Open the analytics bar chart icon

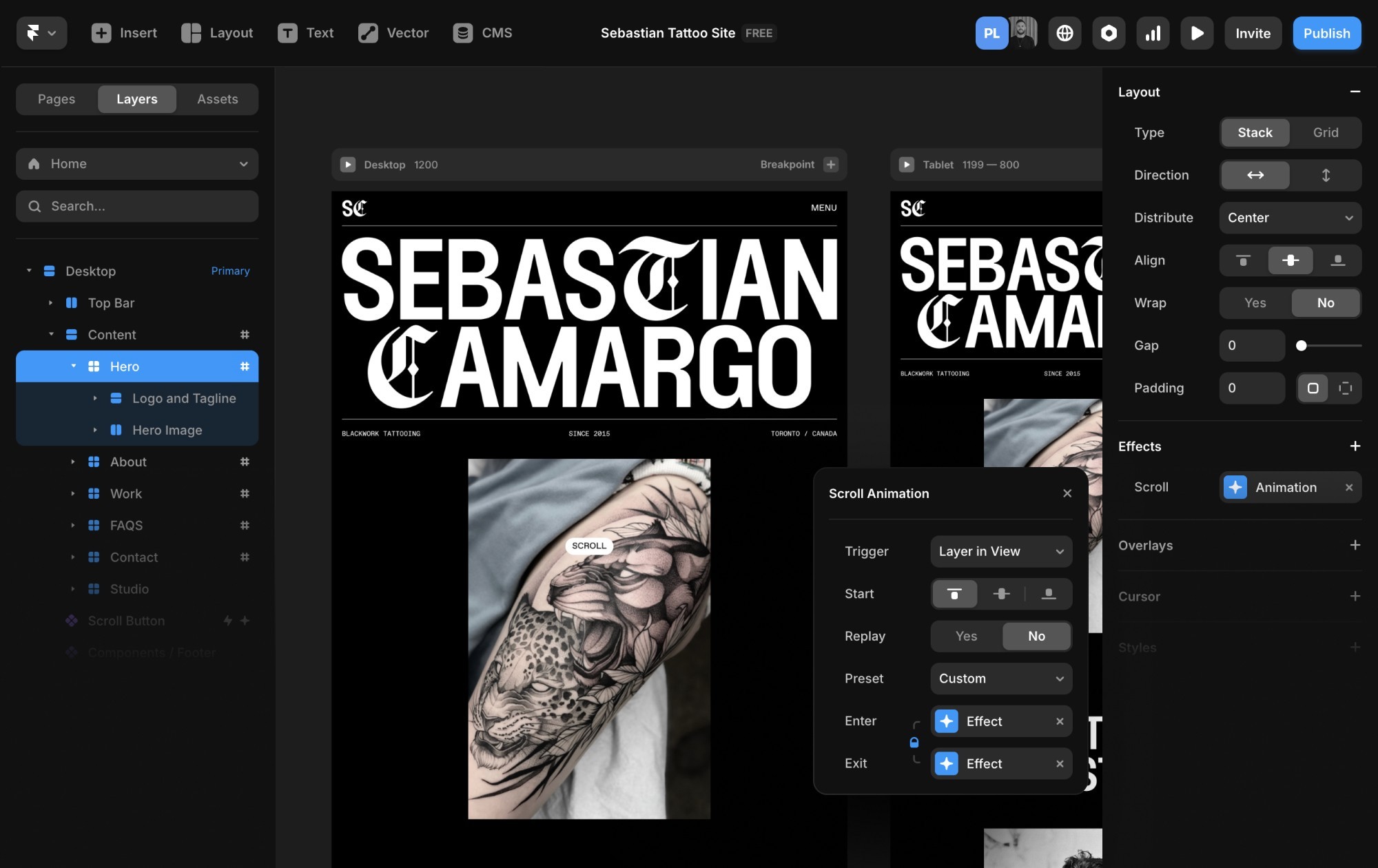point(1153,33)
